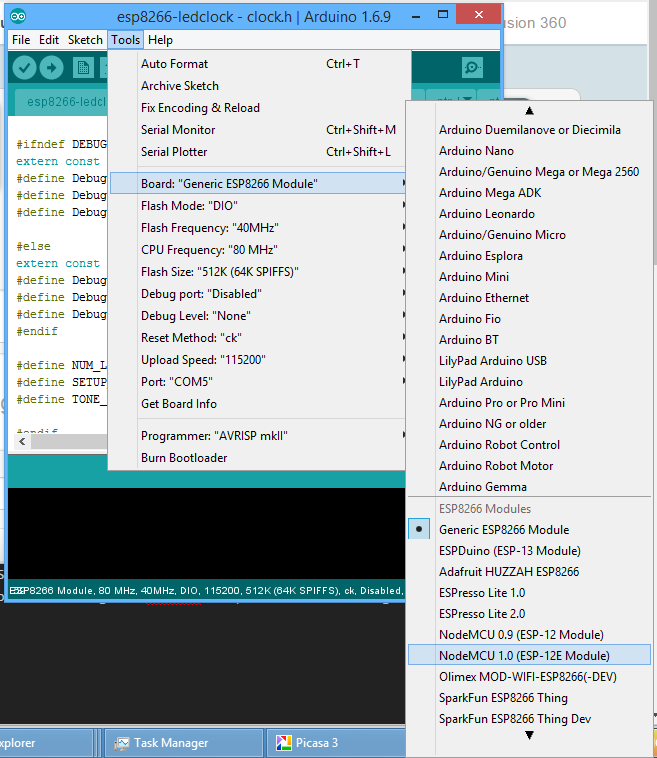Select Arduino Duemilanove or Diecimila board
657x758 pixels.
pyautogui.click(x=529, y=130)
